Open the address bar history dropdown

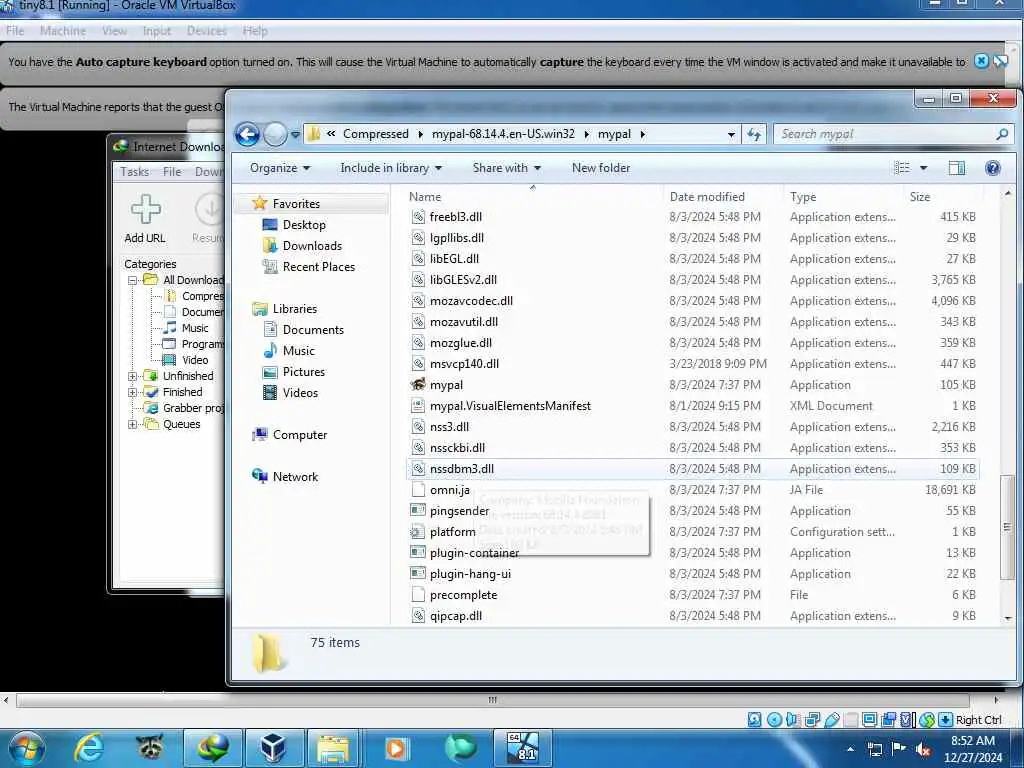click(731, 134)
